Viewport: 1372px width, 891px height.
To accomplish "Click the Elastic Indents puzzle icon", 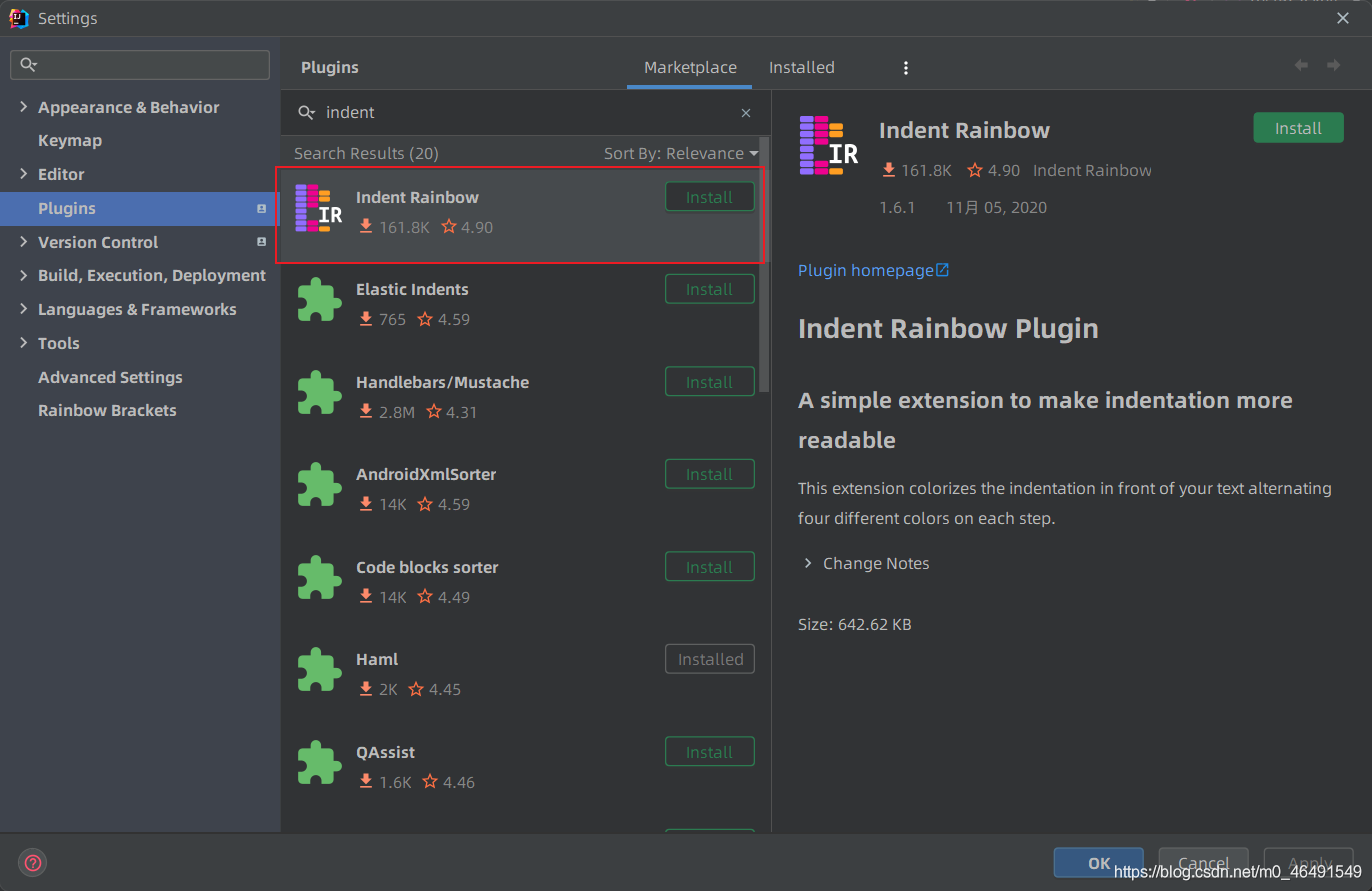I will (319, 300).
